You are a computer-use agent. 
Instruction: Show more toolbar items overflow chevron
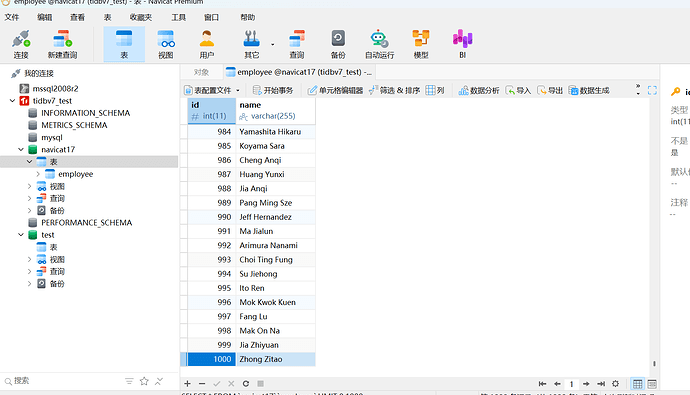tap(638, 90)
